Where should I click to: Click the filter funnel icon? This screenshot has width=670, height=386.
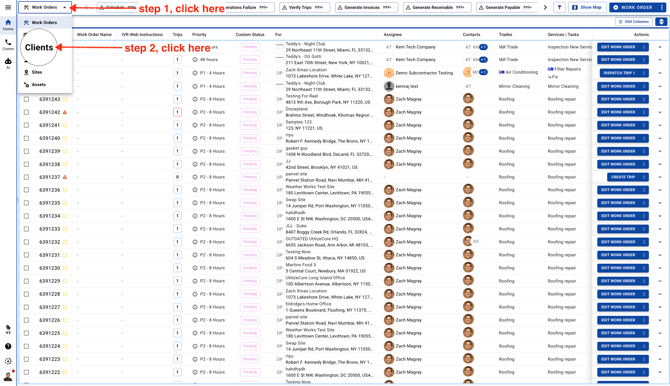(559, 7)
